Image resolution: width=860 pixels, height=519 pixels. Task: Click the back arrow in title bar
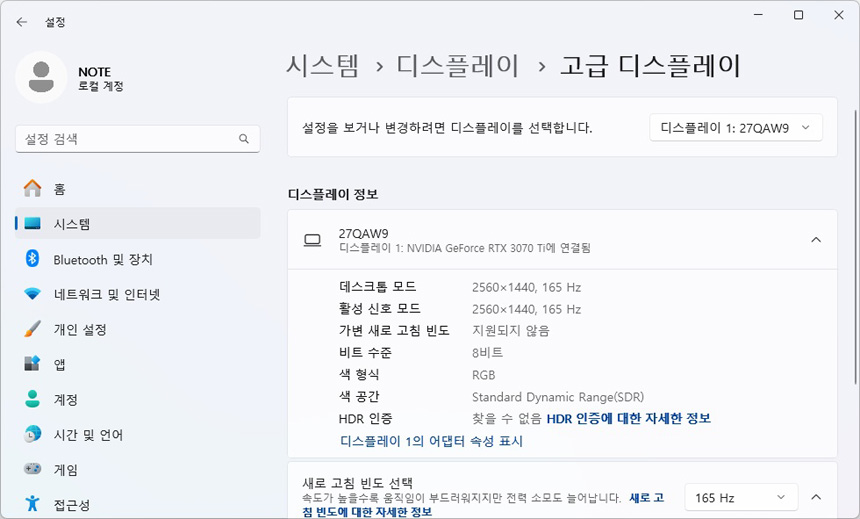pos(21,21)
